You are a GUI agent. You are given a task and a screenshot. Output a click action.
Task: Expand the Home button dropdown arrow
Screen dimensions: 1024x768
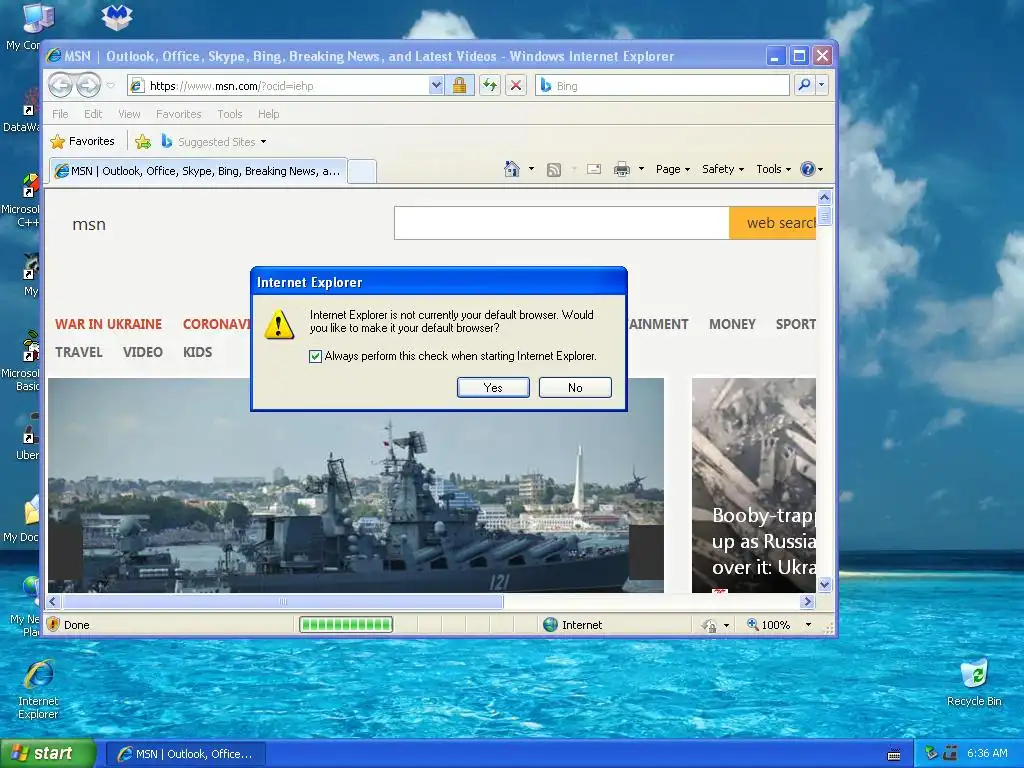531,169
